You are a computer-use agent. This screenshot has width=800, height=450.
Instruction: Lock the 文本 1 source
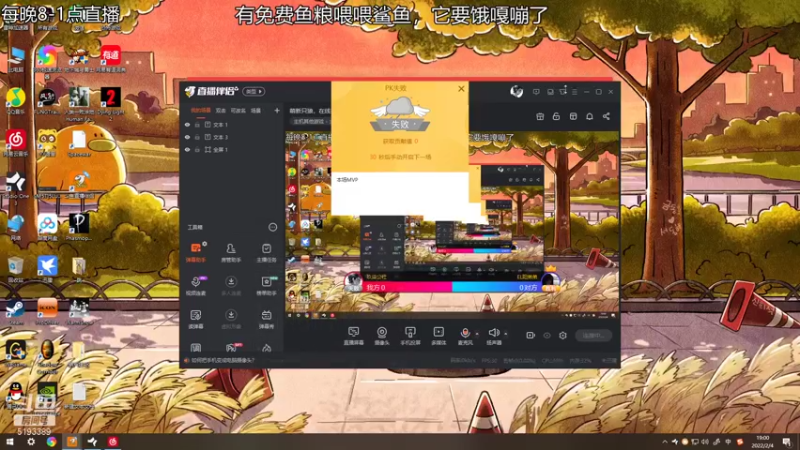coord(197,124)
